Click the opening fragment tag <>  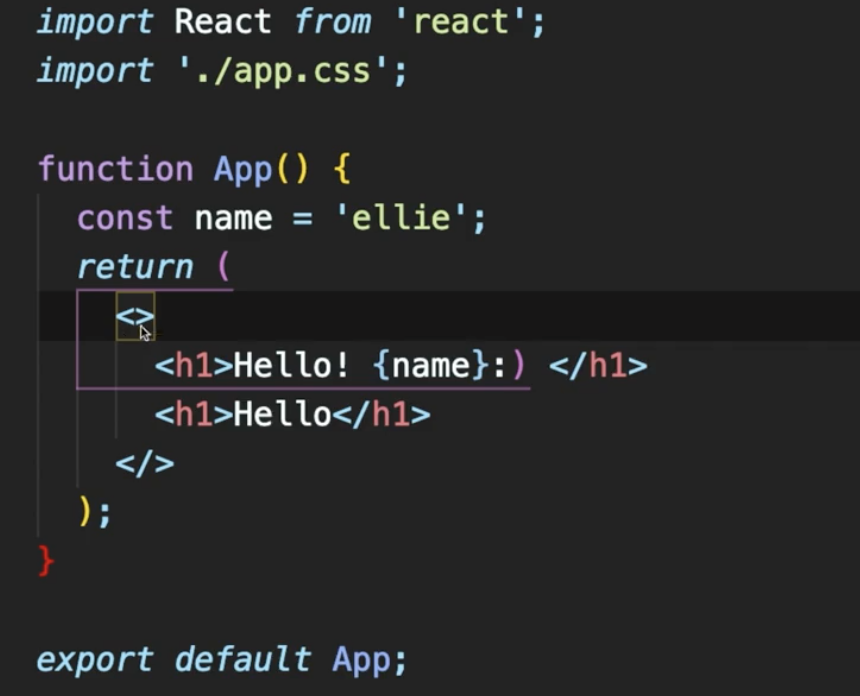[135, 316]
